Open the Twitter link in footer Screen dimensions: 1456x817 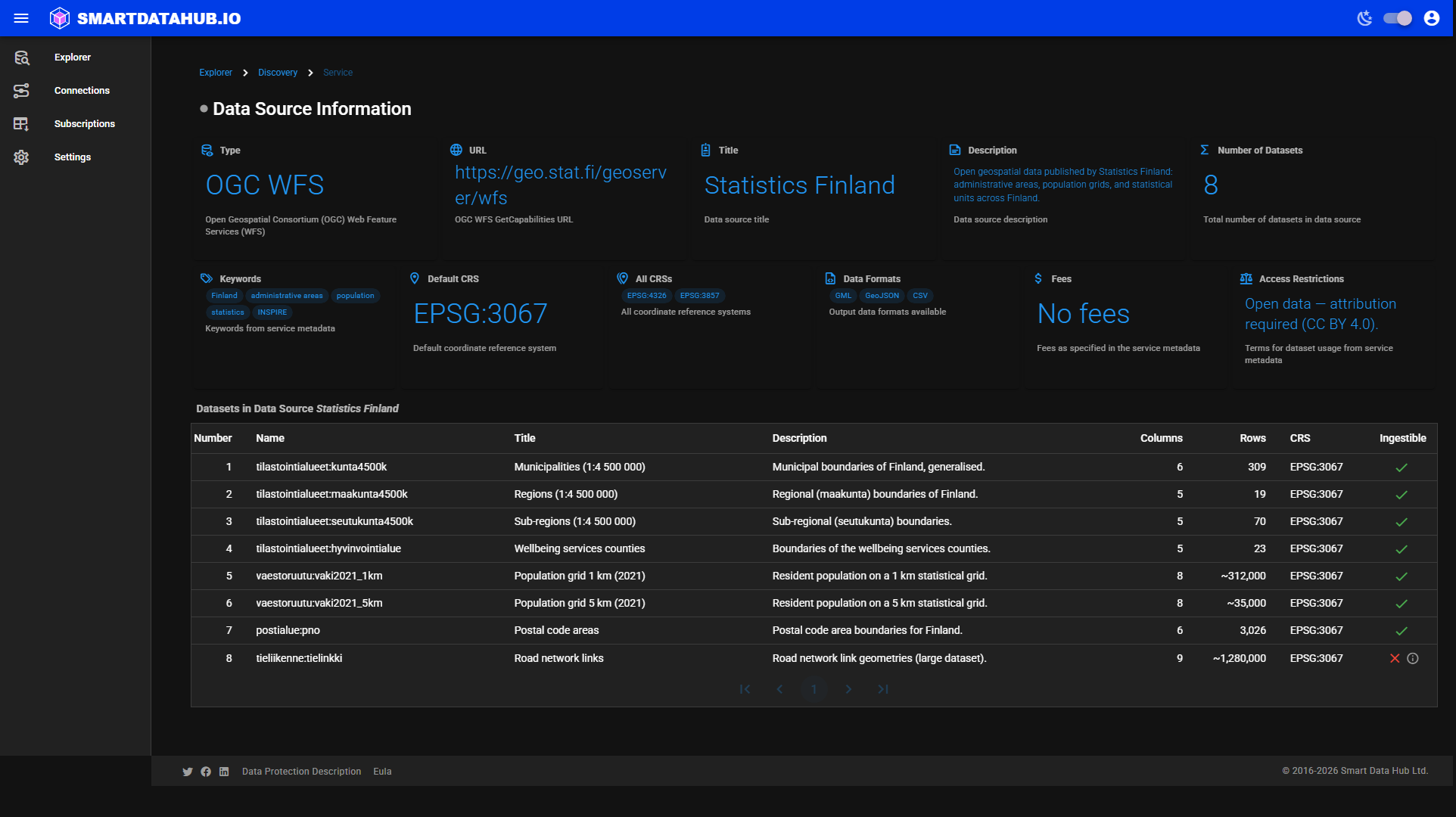tap(188, 772)
